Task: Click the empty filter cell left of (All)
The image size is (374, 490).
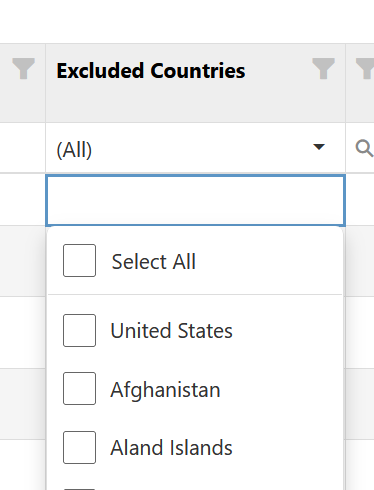Action: tap(23, 148)
